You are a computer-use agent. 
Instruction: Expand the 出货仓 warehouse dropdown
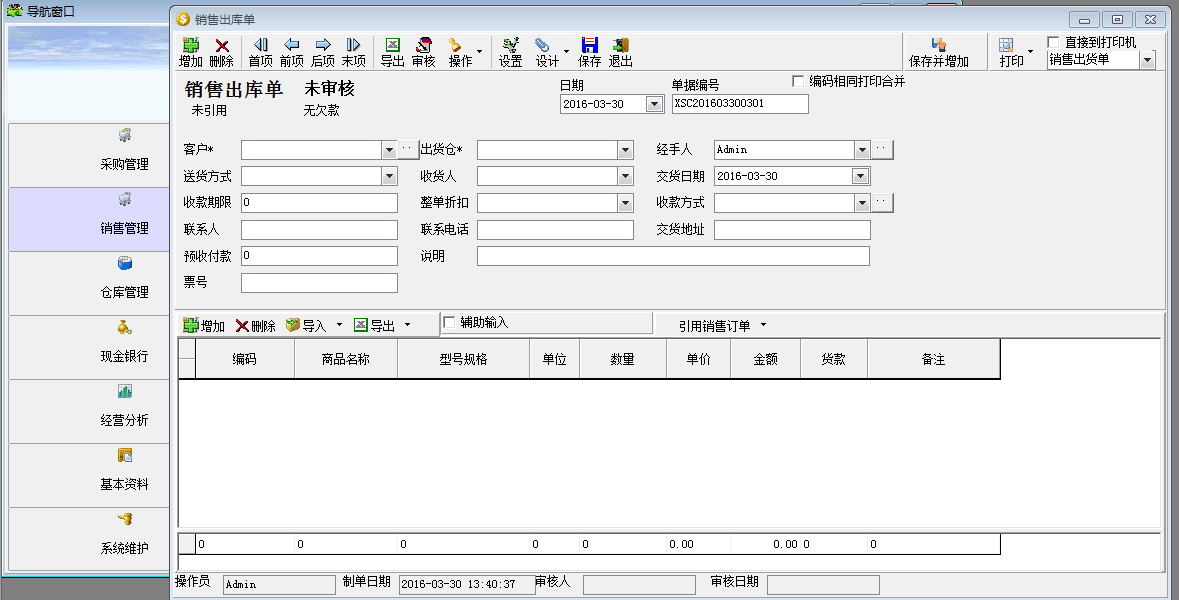click(x=625, y=150)
